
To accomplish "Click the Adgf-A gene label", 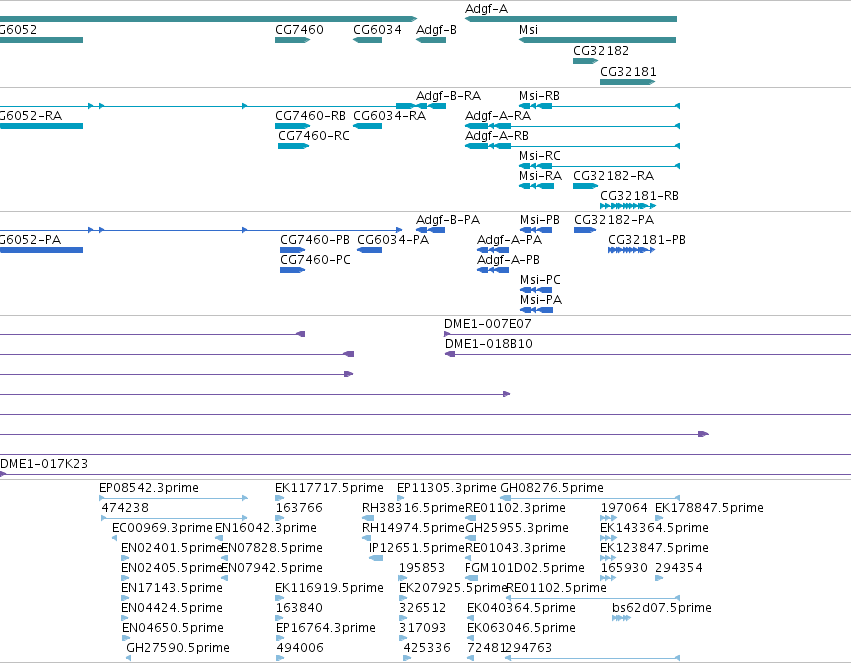I will point(486,9).
